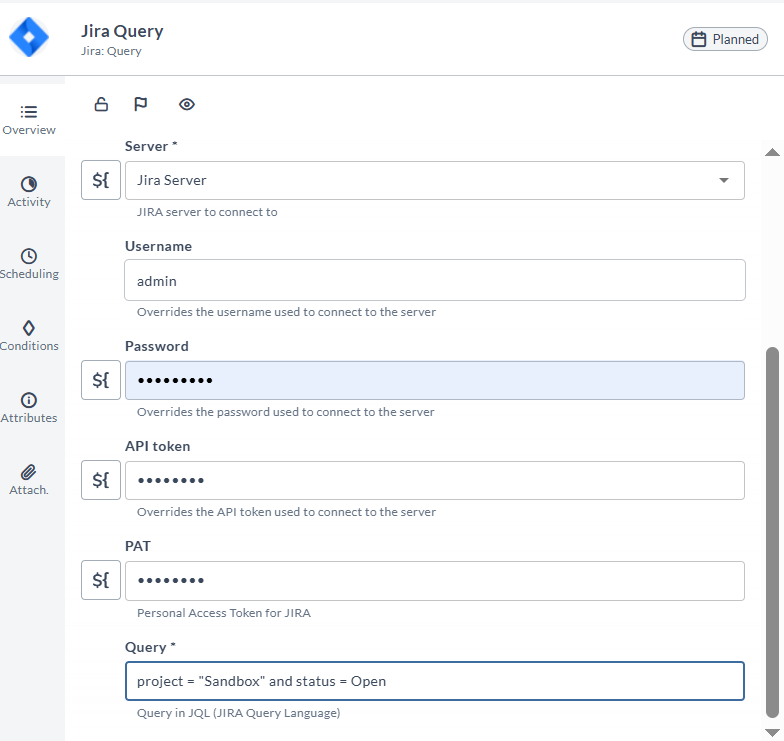The height and width of the screenshot is (741, 784).
Task: Click the ${ variable button next to Password
Action: point(101,380)
